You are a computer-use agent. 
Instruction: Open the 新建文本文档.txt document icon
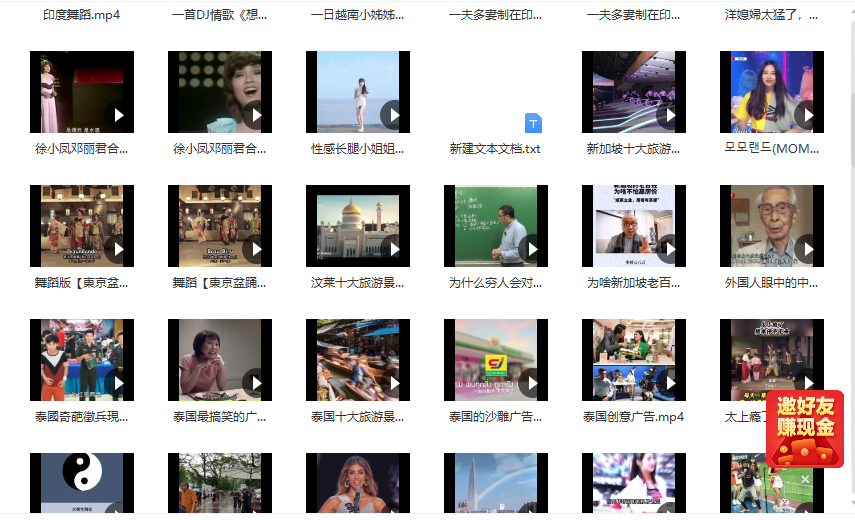coord(534,123)
